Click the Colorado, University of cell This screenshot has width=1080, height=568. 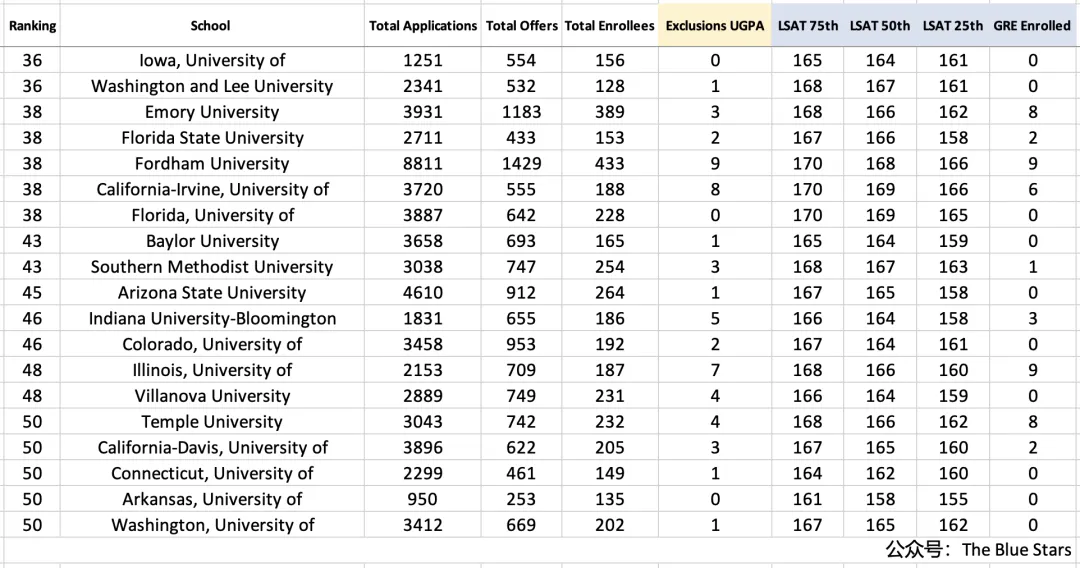(212, 344)
